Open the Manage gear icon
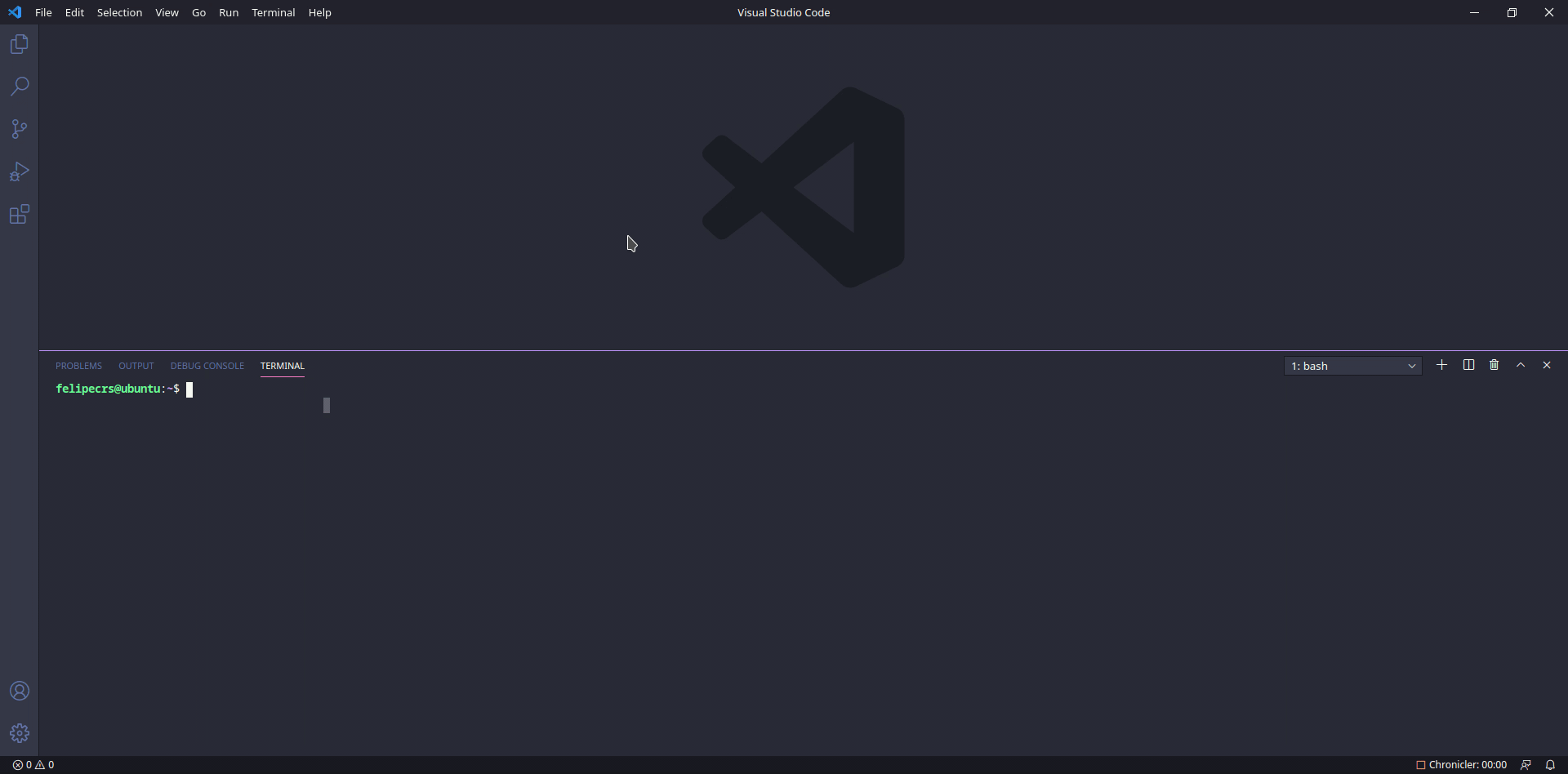 point(20,733)
